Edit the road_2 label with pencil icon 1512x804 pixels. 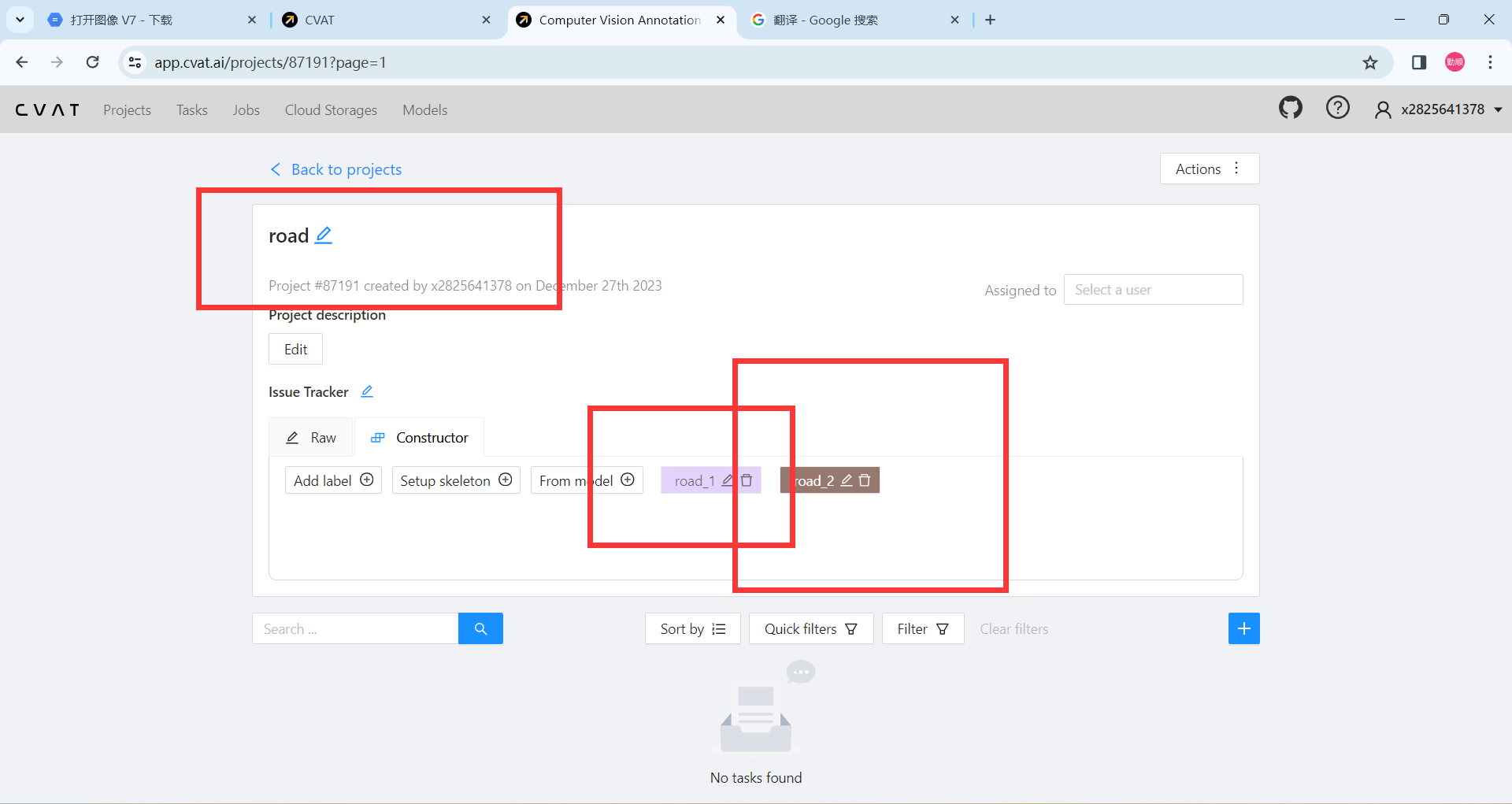[x=847, y=480]
